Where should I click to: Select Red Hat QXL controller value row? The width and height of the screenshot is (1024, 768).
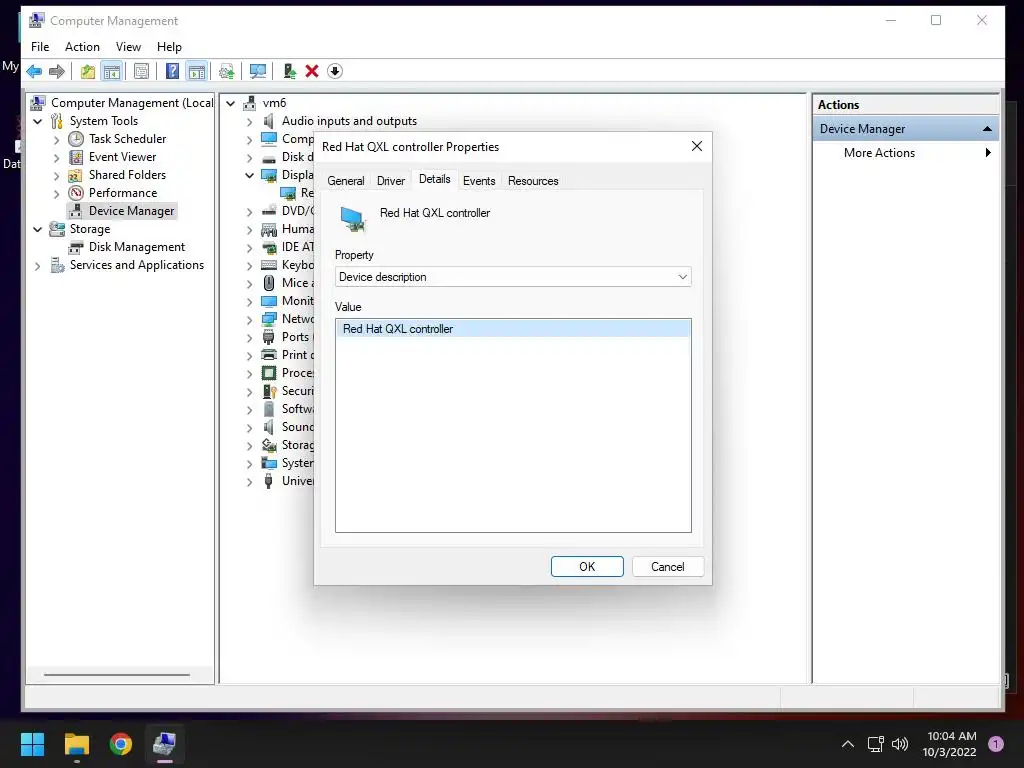click(513, 328)
